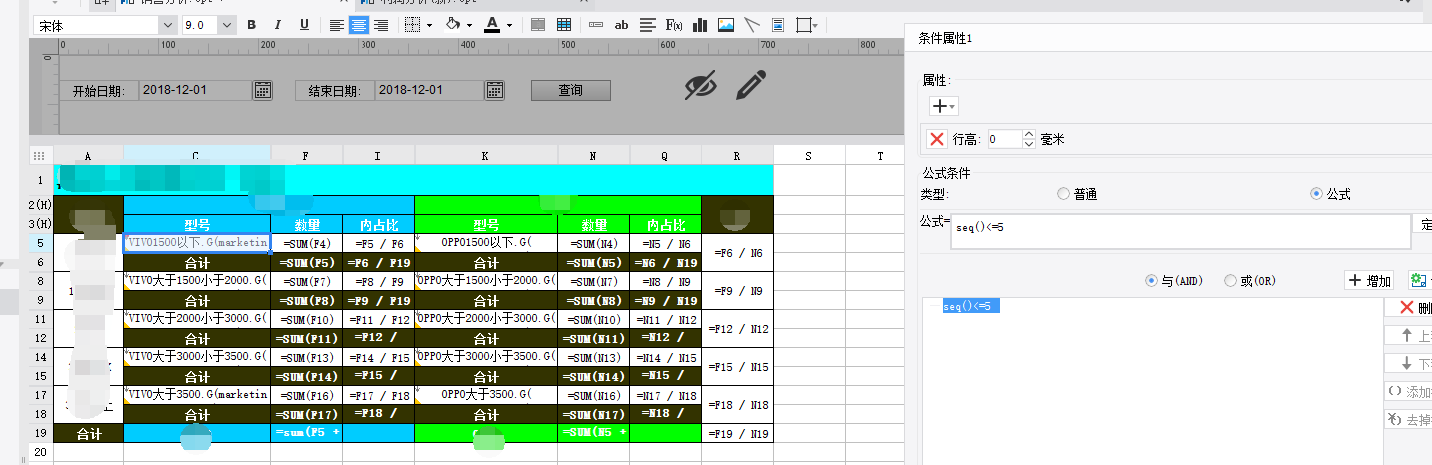This screenshot has width=1432, height=465.
Task: Click the hidden-eye icon in parameter pane
Action: coord(702,86)
